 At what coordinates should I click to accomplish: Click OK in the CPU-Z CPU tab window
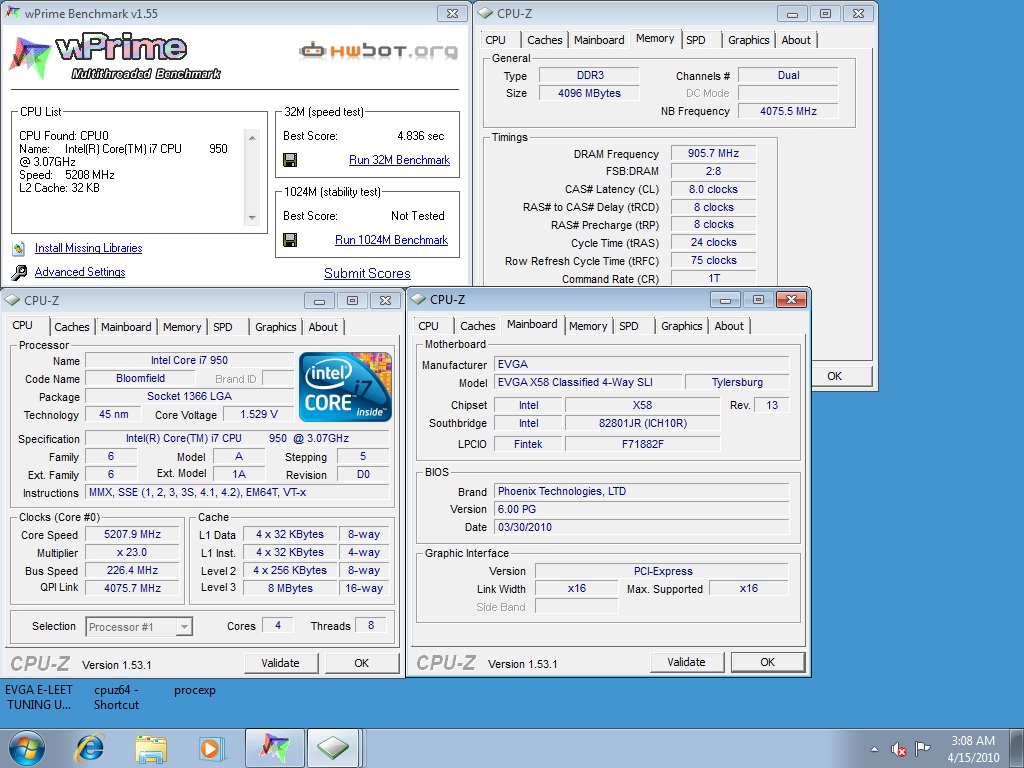click(362, 663)
